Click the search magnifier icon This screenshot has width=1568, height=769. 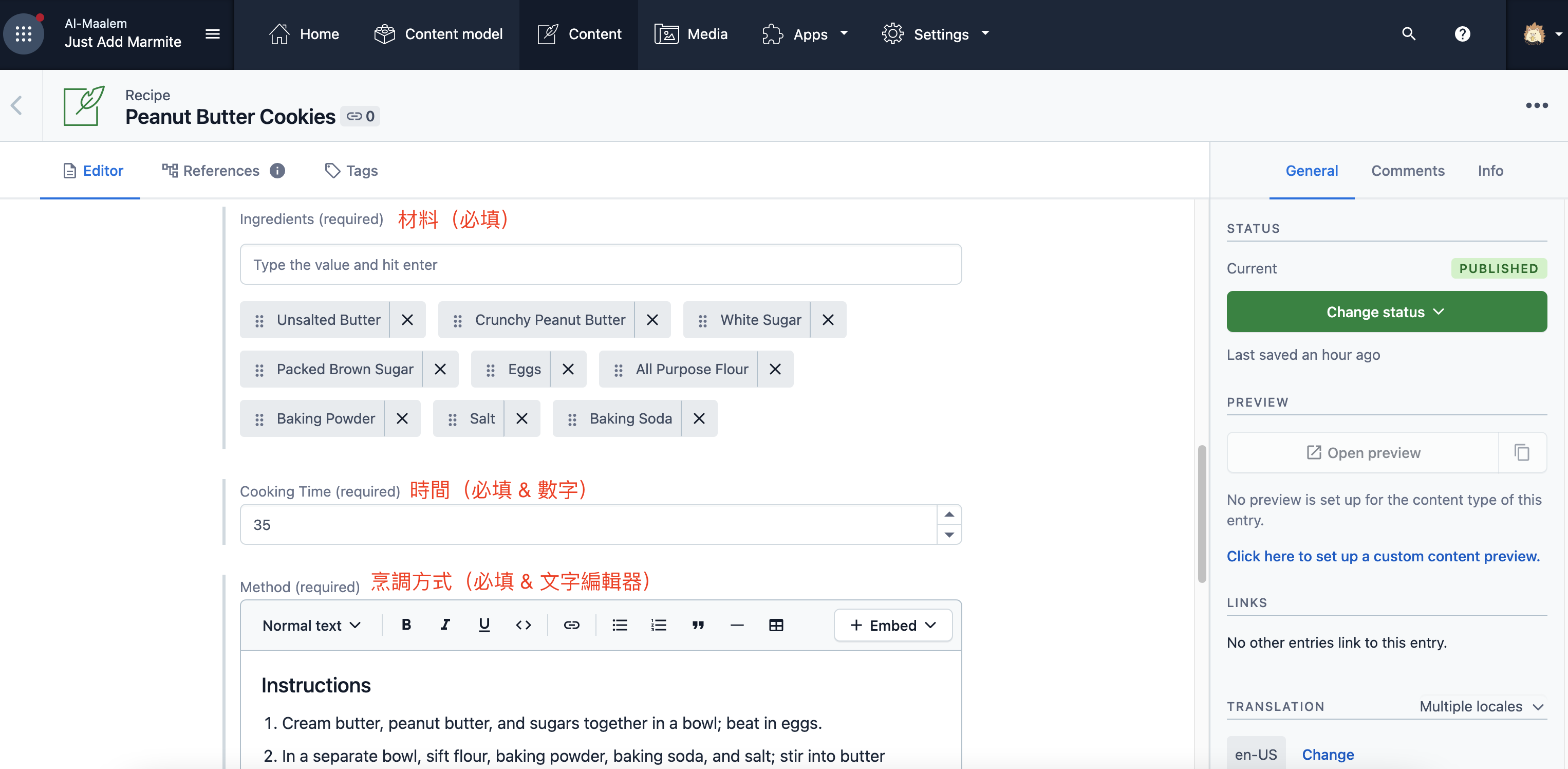(1409, 34)
